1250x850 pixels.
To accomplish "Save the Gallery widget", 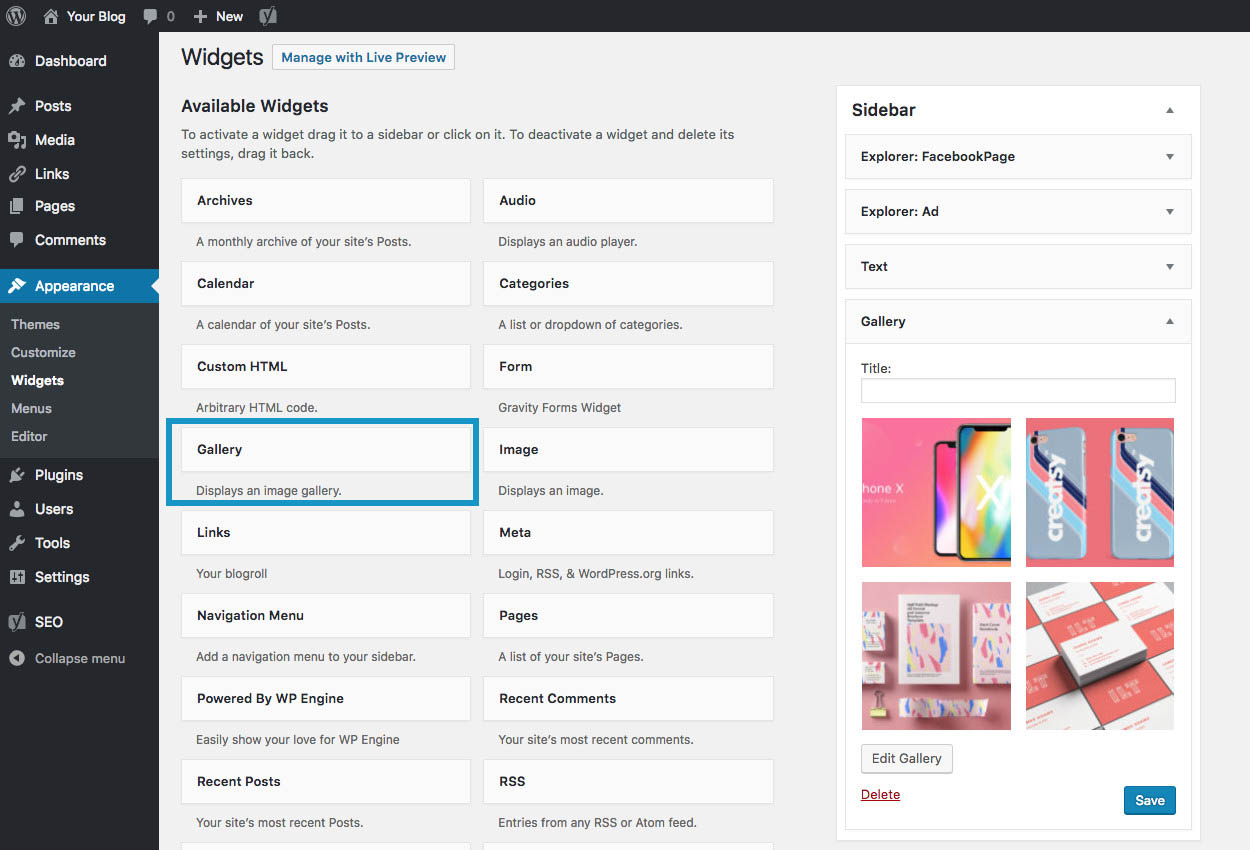I will 1150,800.
